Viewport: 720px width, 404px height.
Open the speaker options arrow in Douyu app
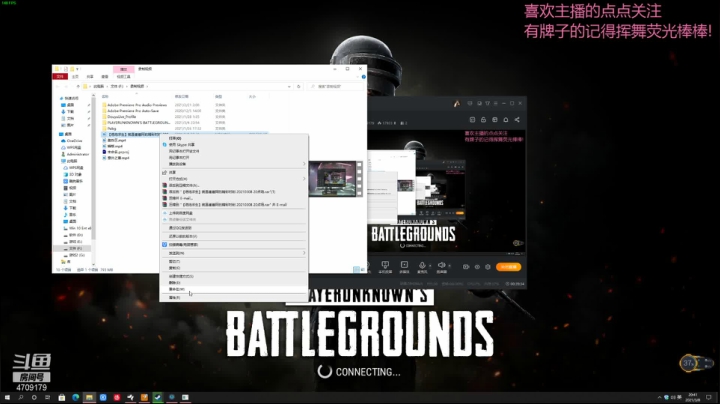tap(449, 266)
